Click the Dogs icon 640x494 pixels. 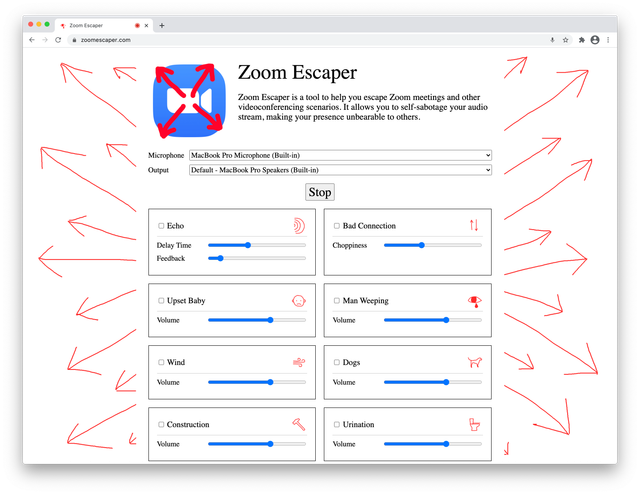475,362
